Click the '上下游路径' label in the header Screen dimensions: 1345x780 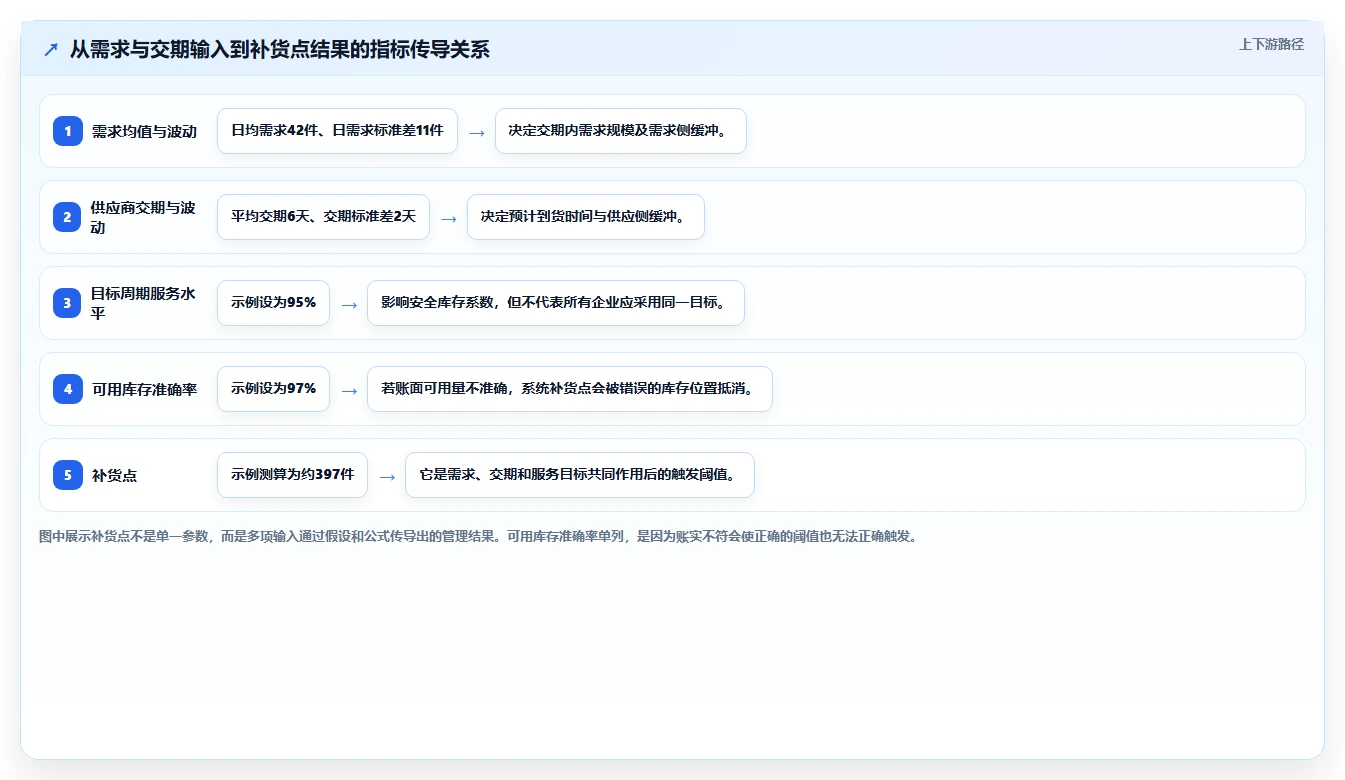click(x=1271, y=44)
